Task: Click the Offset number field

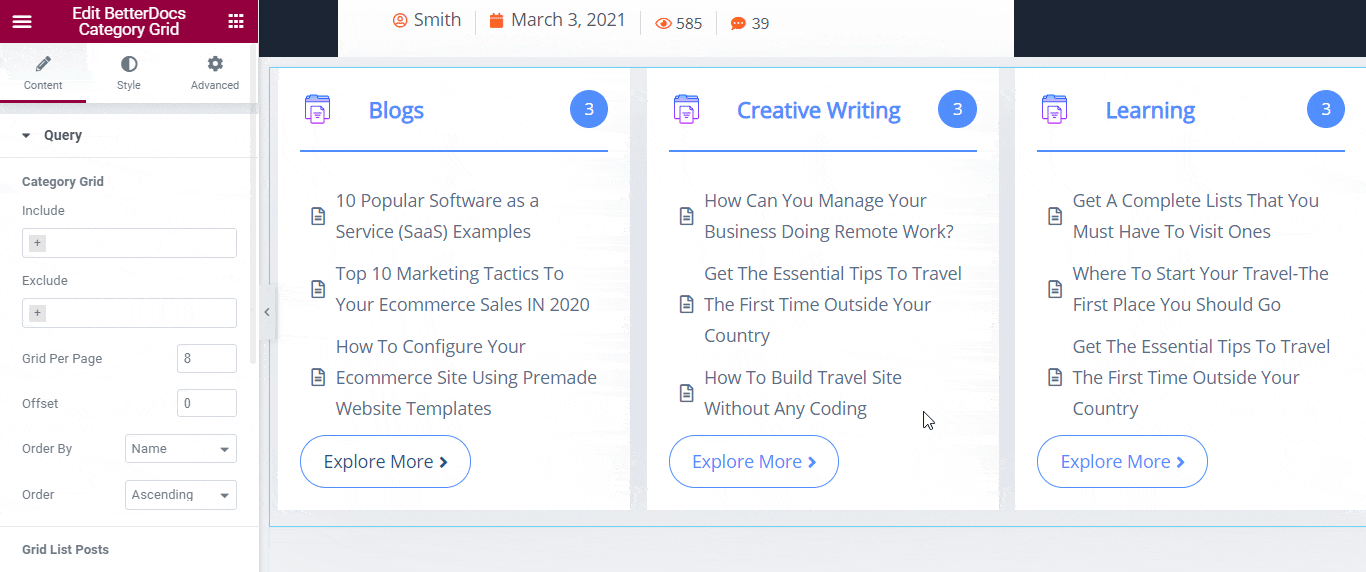Action: (206, 404)
